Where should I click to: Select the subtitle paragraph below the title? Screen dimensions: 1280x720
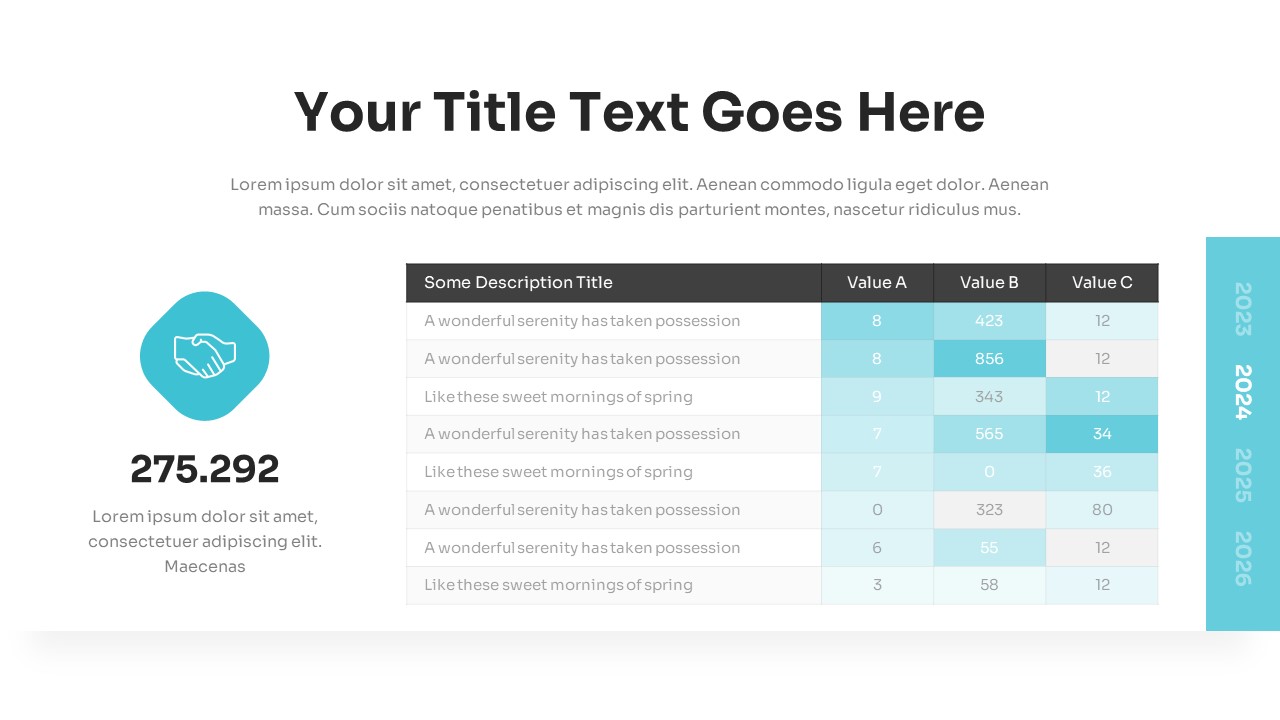point(639,197)
